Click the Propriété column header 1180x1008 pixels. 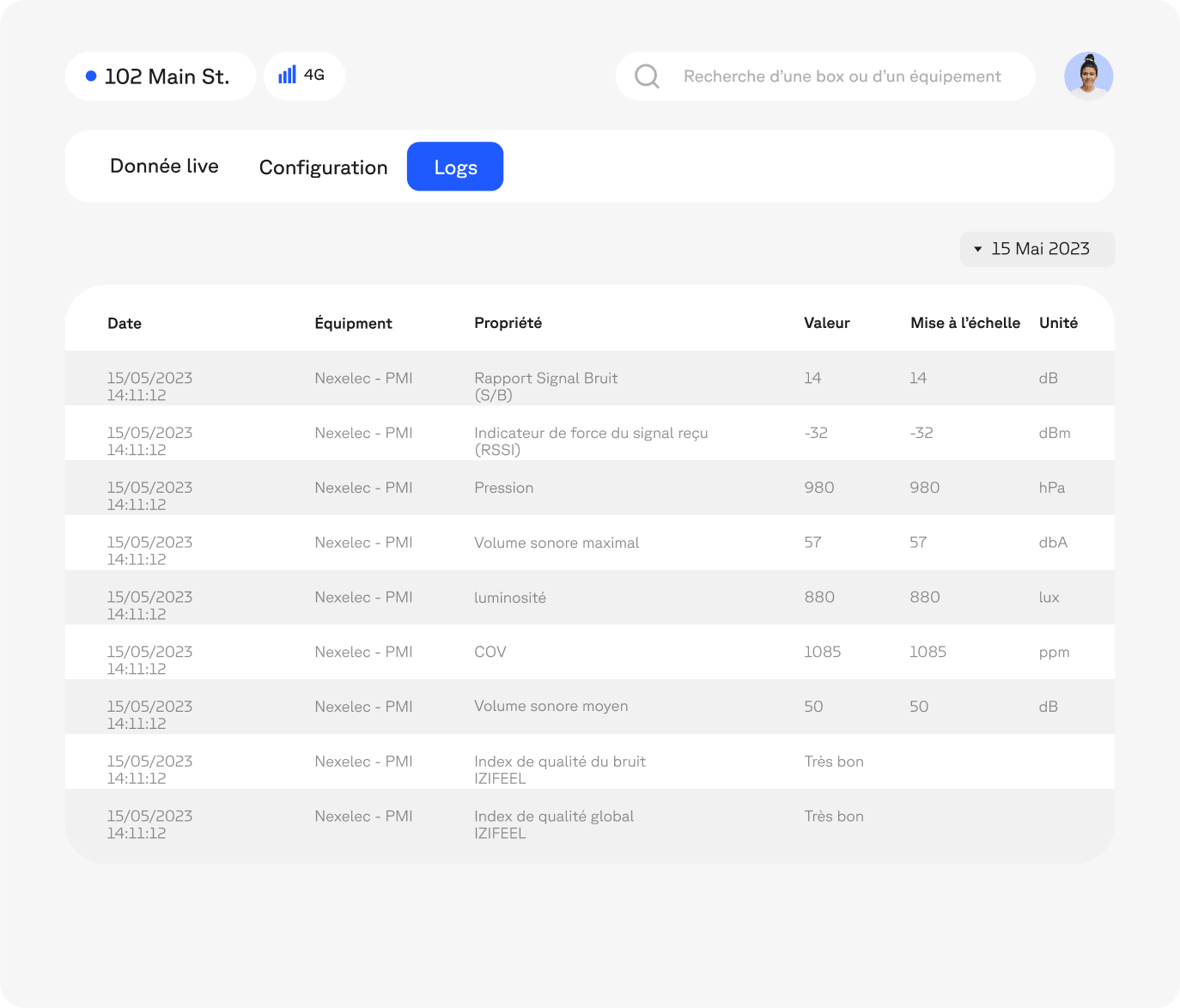click(x=508, y=323)
